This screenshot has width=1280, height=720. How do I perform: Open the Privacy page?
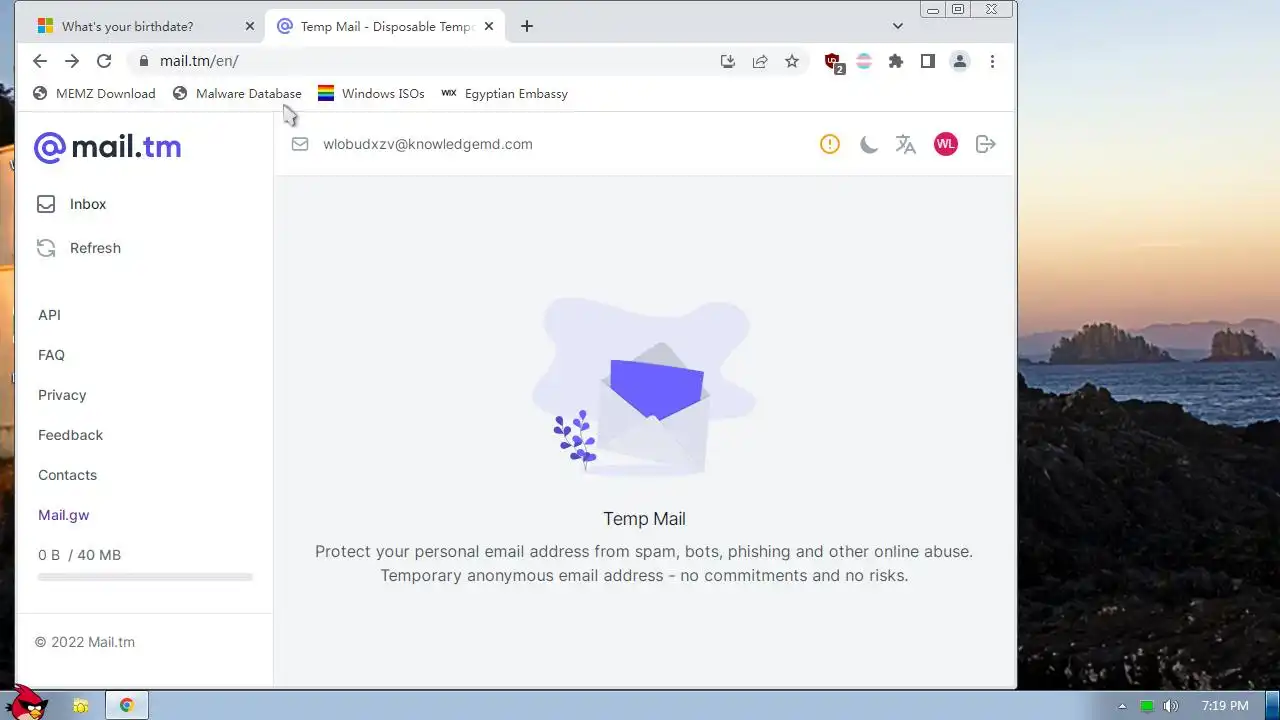pos(62,395)
